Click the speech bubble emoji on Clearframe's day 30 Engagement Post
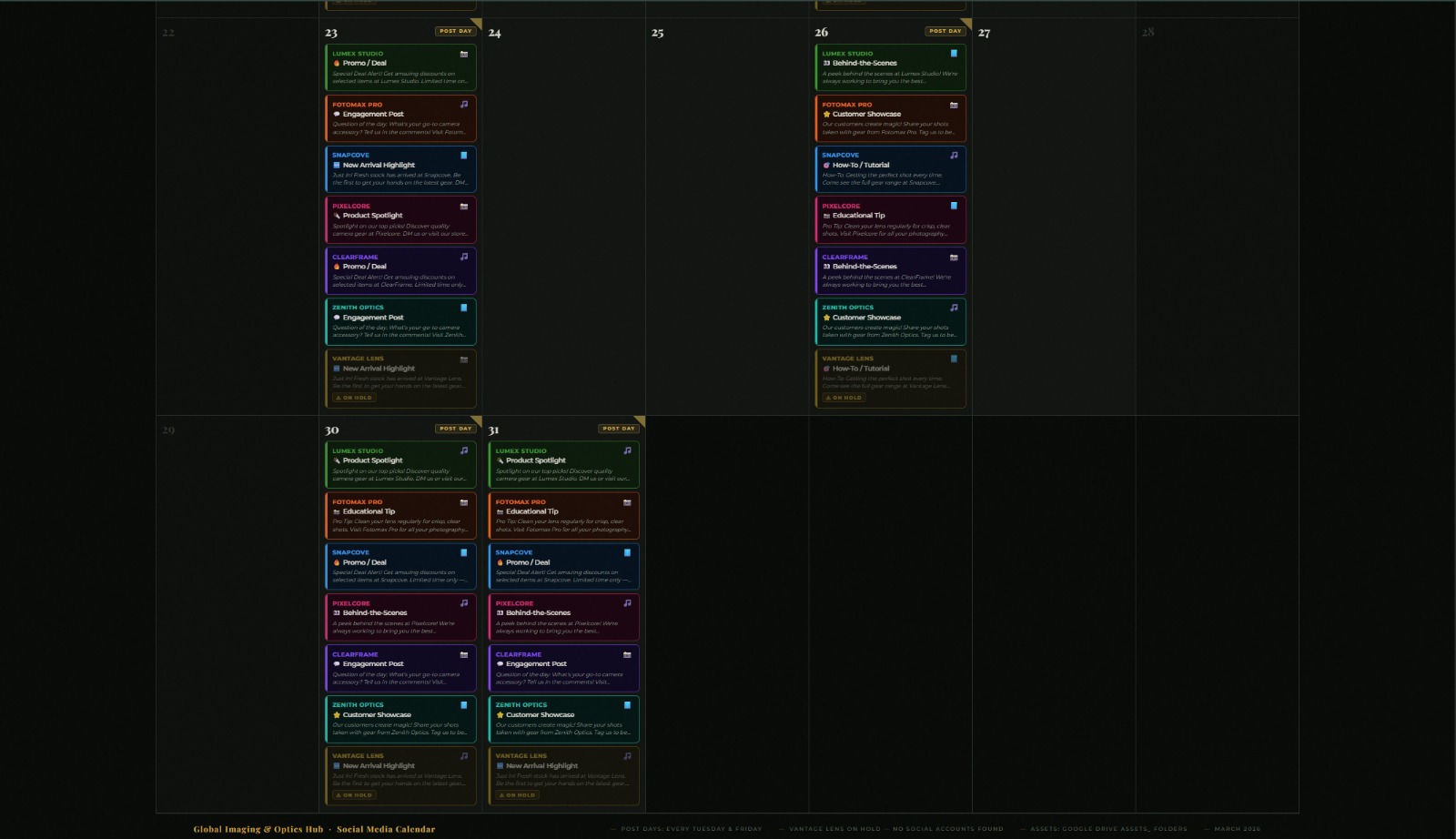This screenshot has height=839, width=1456. [x=337, y=664]
